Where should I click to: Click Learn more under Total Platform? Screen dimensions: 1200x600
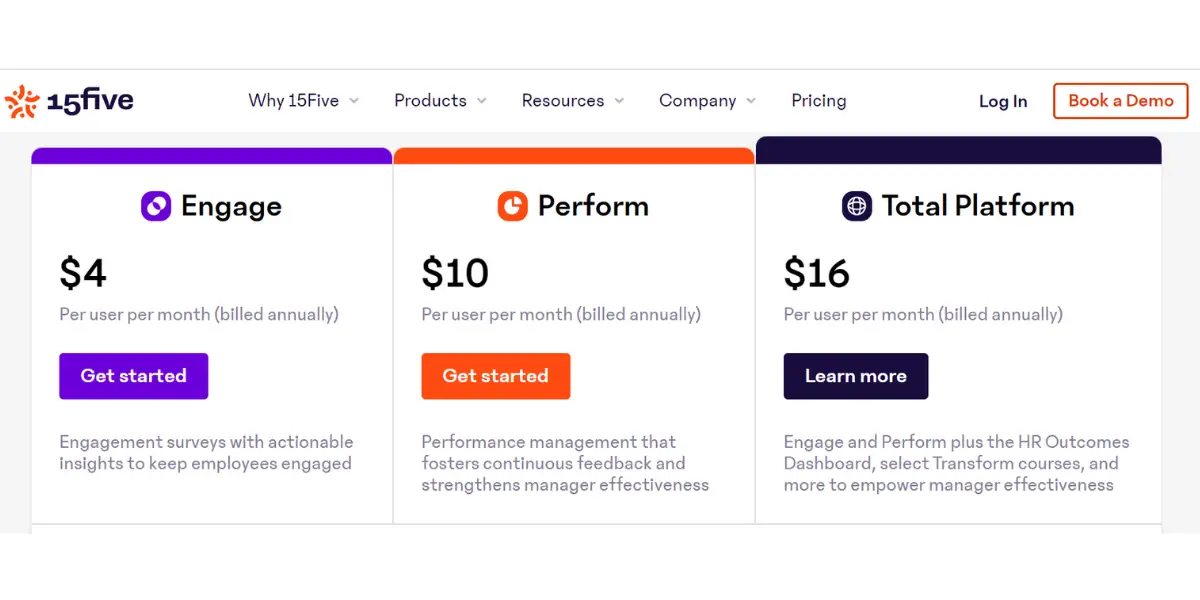[856, 376]
